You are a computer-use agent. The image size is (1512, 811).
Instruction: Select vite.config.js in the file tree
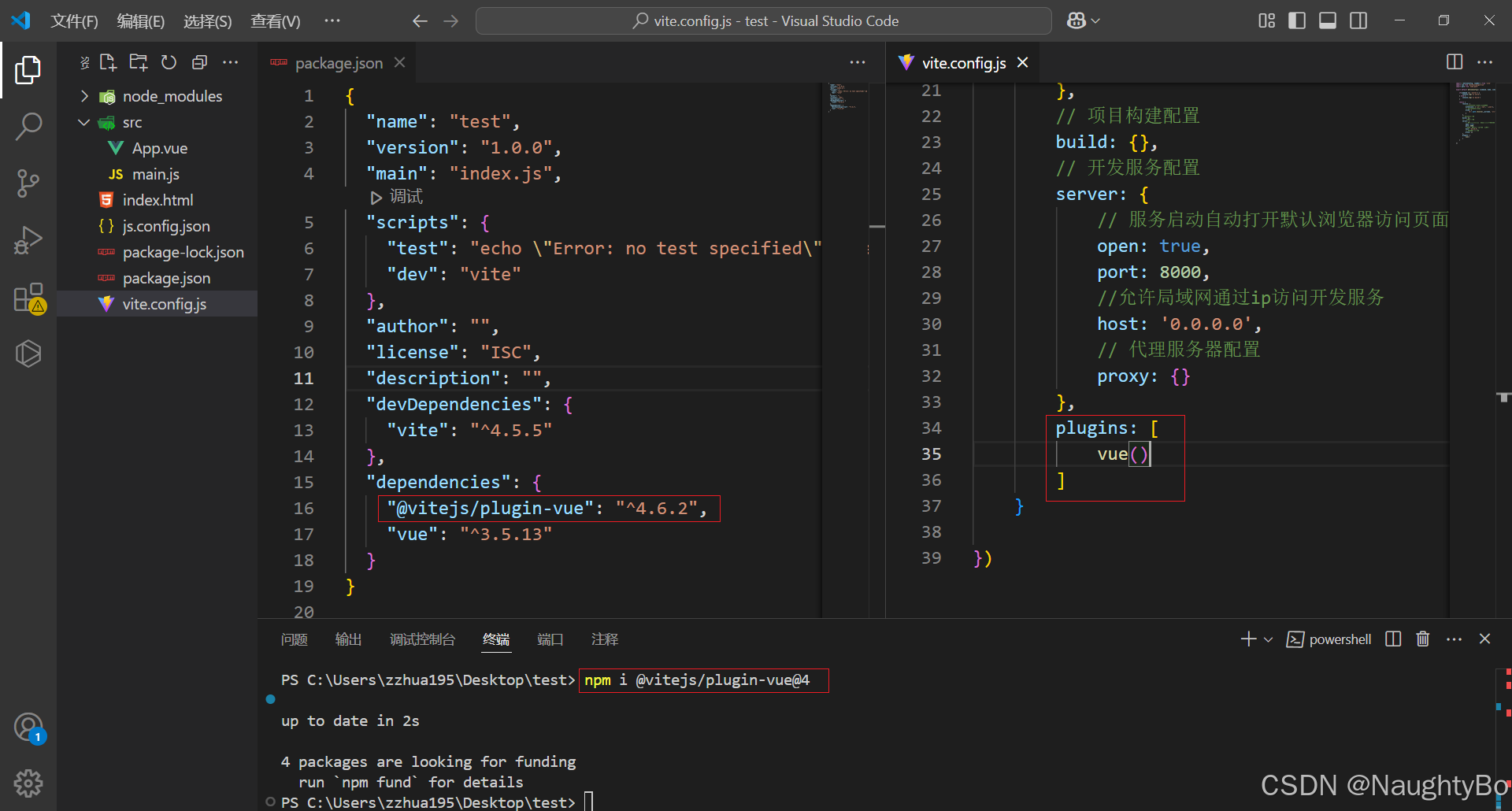pos(157,304)
